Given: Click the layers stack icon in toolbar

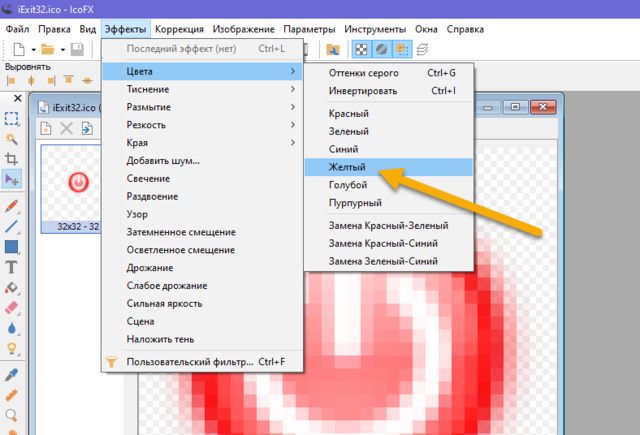Looking at the screenshot, I should click(x=422, y=50).
